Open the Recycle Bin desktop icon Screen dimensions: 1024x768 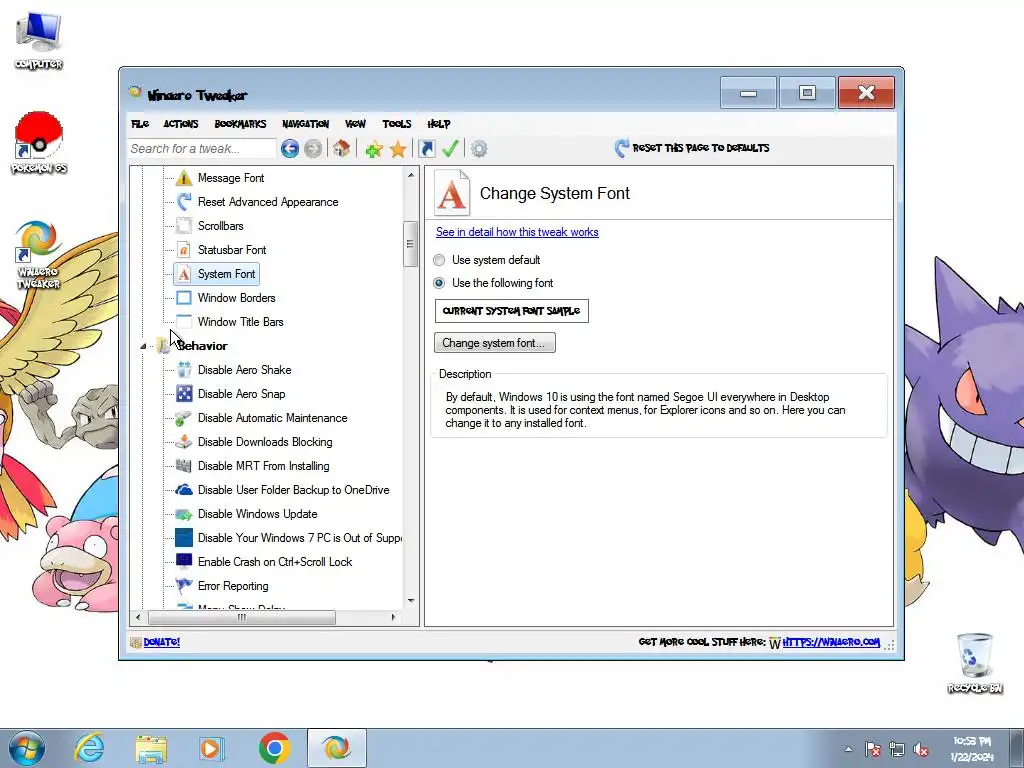pos(975,662)
